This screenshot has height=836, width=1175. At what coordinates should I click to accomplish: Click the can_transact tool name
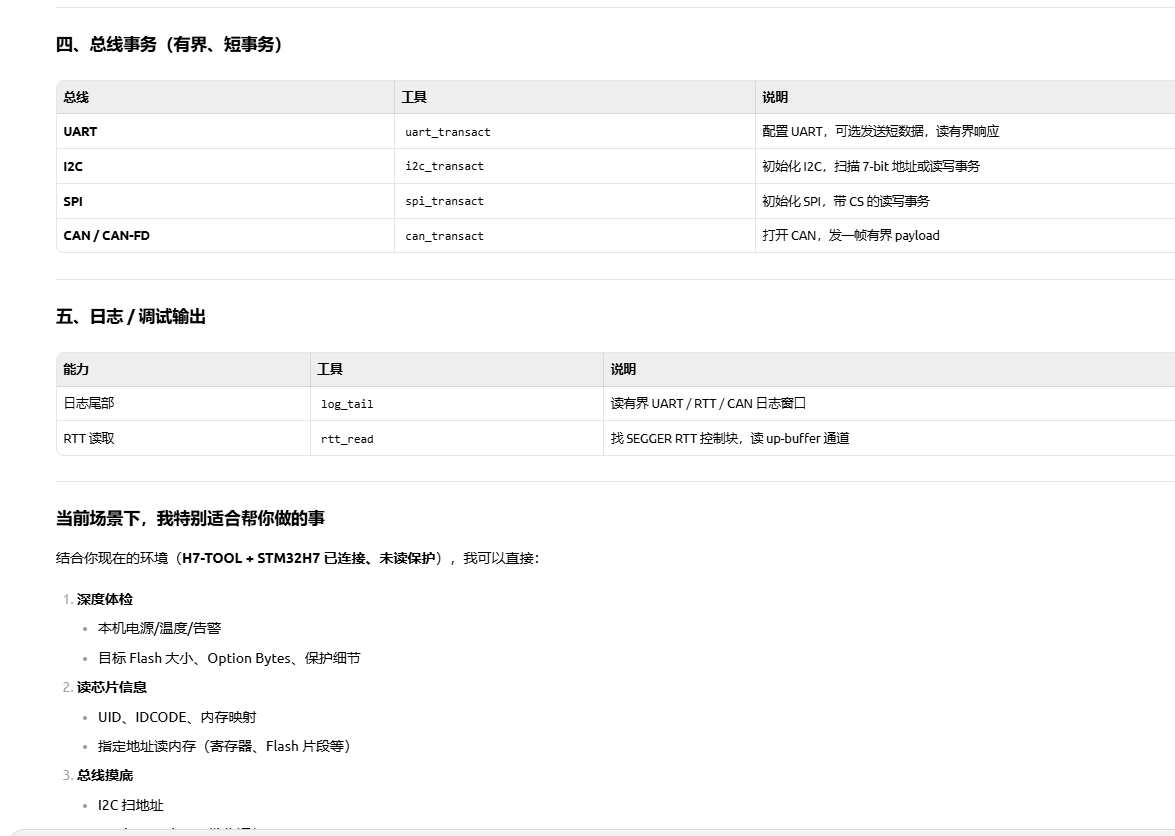(x=444, y=236)
